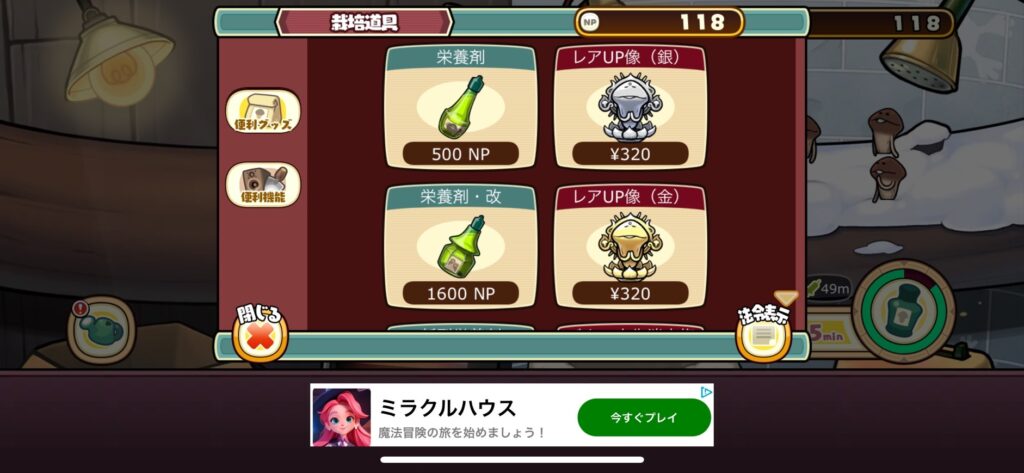Tap the green watering can icon
The height and width of the screenshot is (473, 1024).
tap(101, 329)
